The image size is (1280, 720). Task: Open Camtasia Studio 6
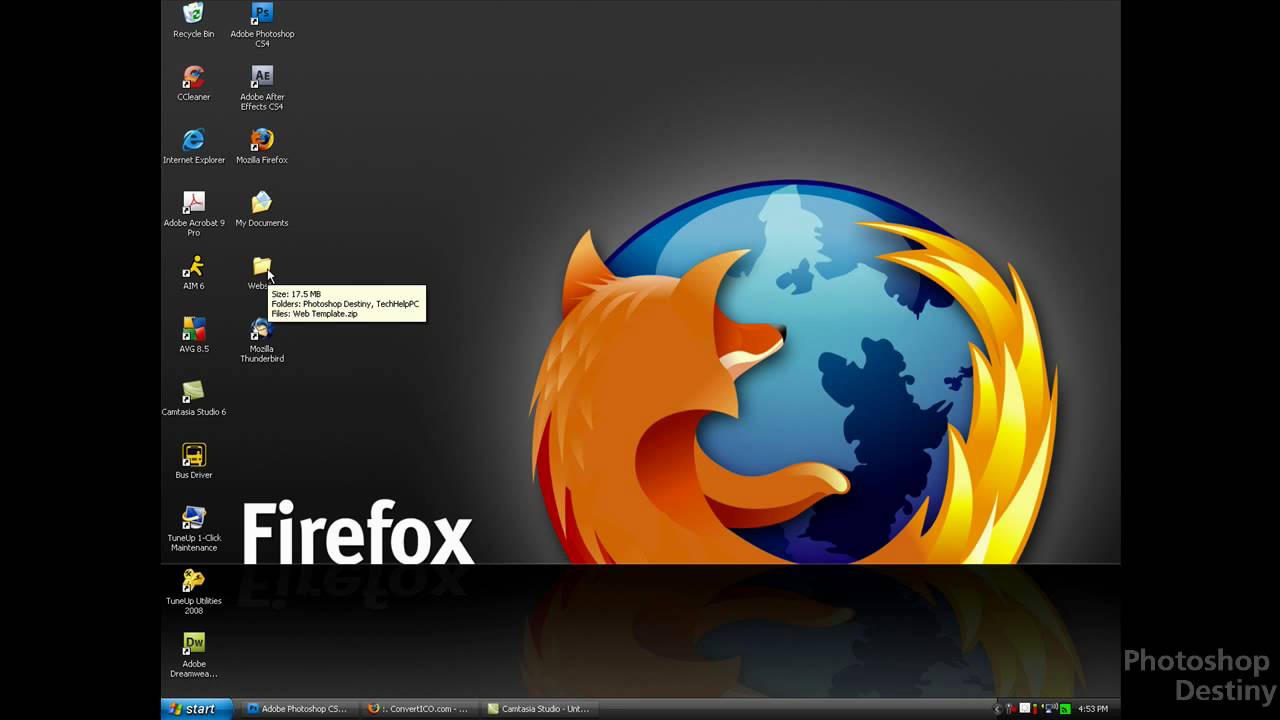point(193,392)
